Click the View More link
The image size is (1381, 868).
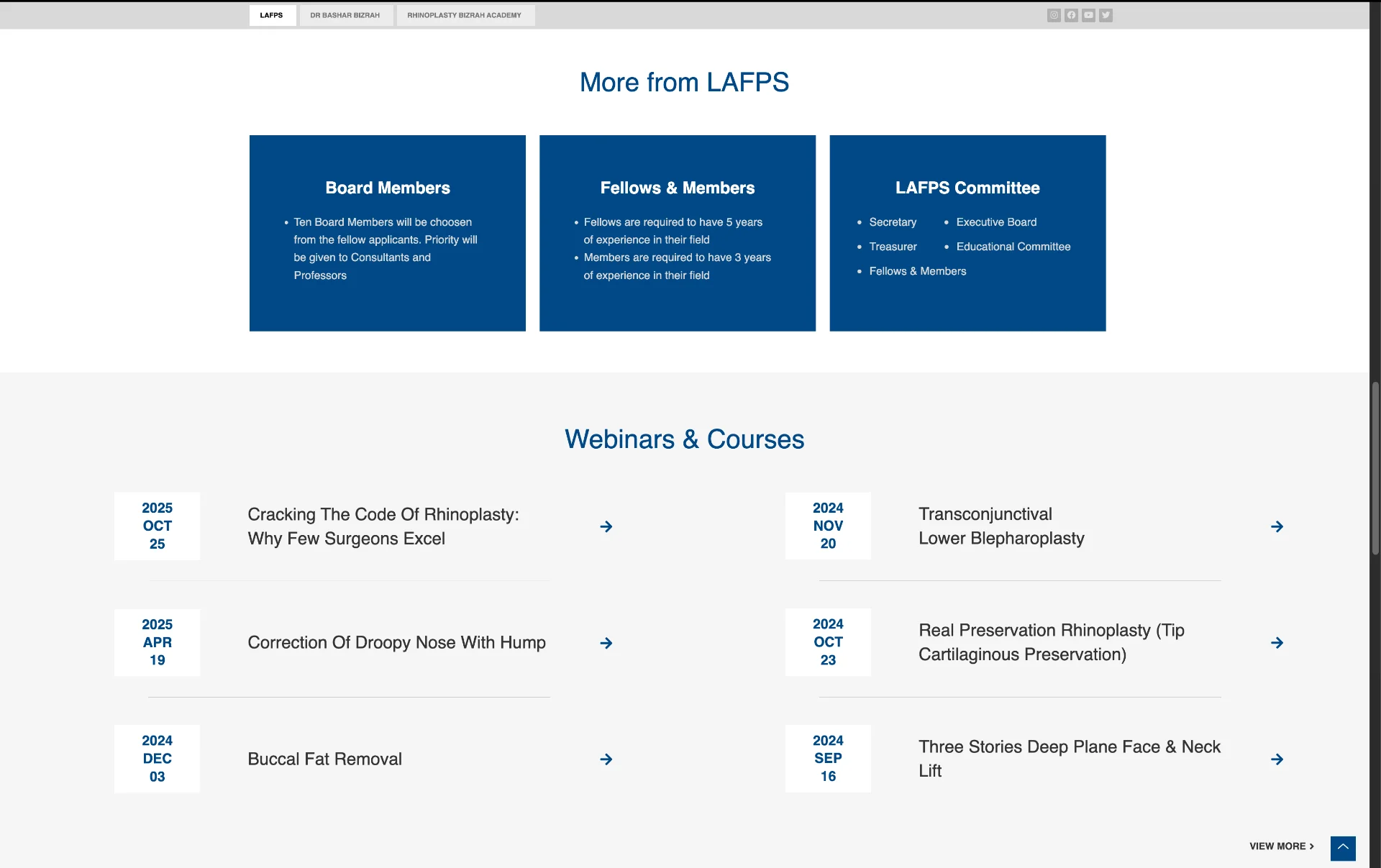1282,846
